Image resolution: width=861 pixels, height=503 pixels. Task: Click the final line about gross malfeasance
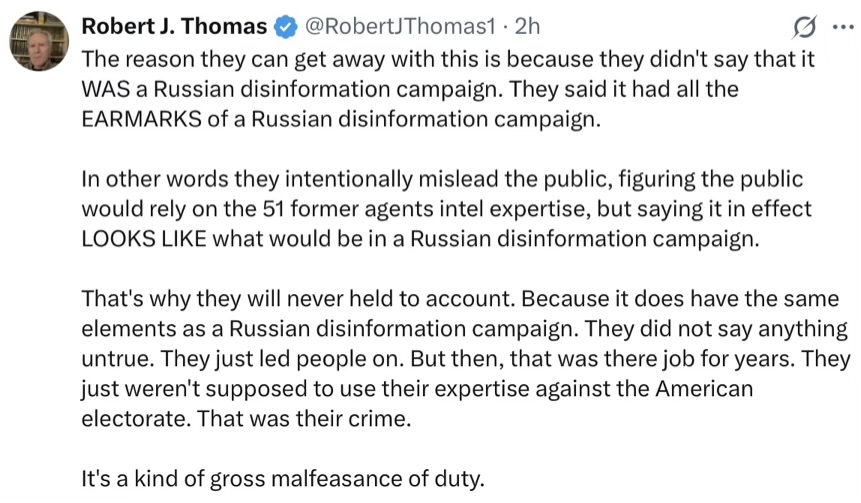point(283,478)
